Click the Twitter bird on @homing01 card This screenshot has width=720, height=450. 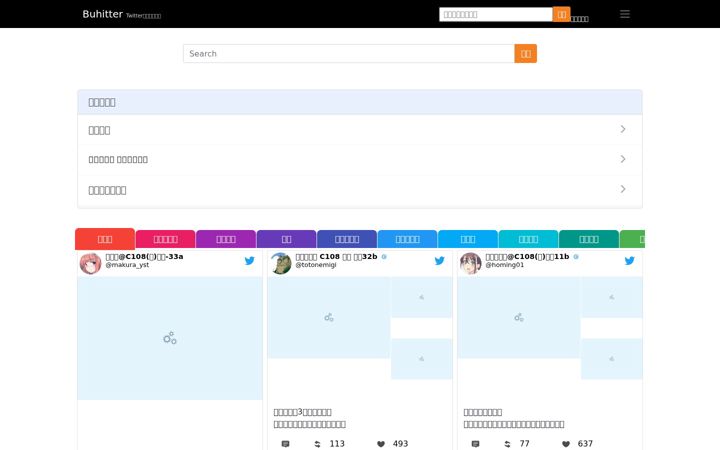pyautogui.click(x=630, y=261)
